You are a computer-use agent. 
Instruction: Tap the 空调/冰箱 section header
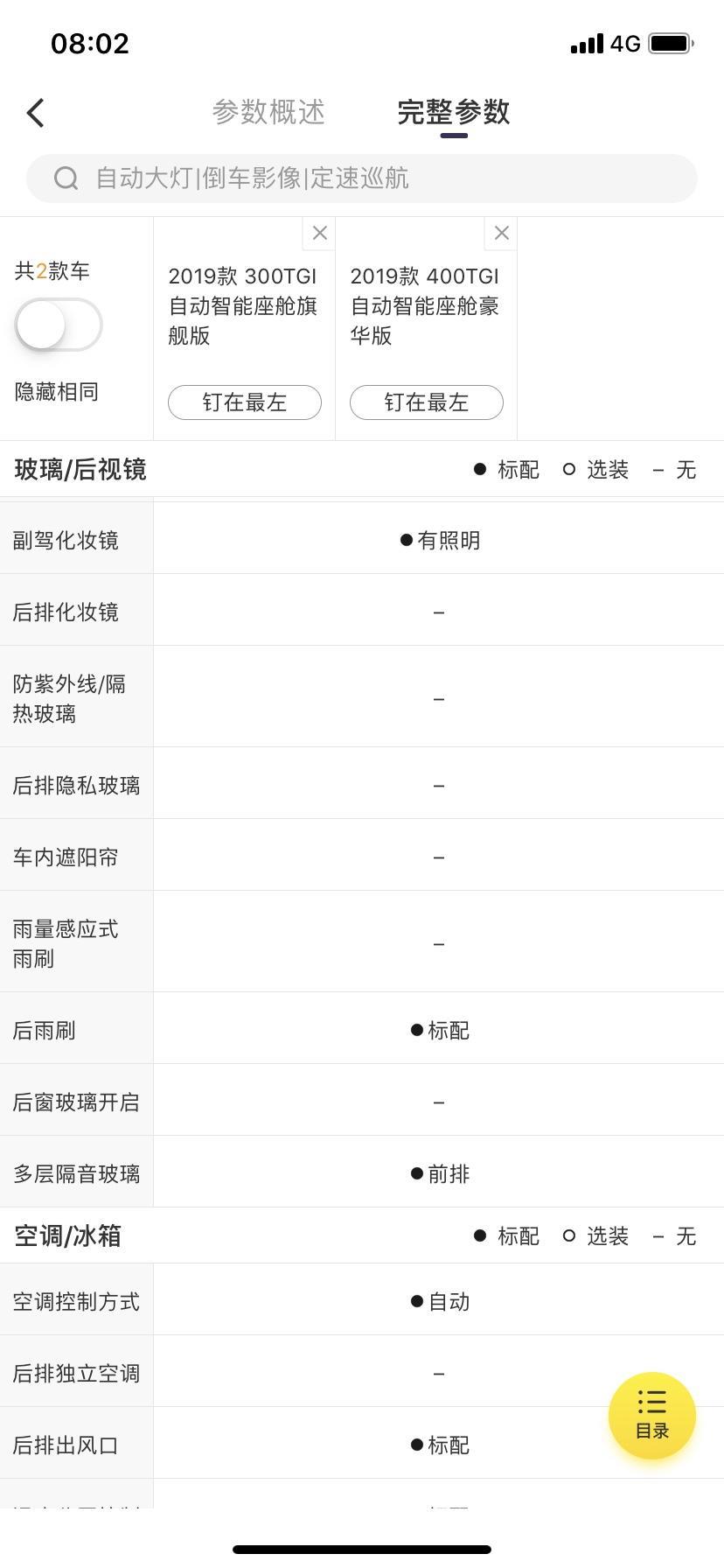68,1236
